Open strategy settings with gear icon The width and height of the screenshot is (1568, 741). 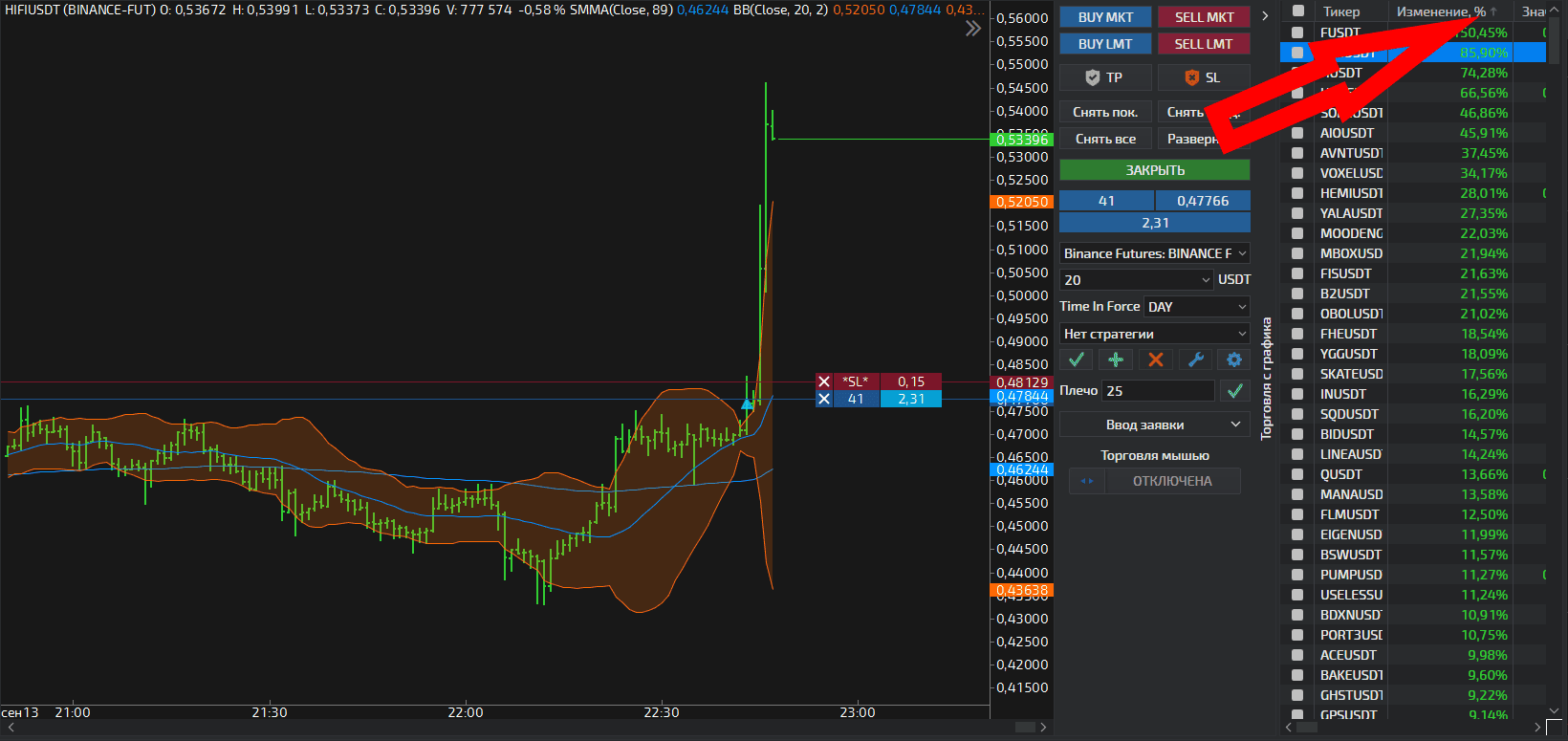click(x=1234, y=360)
